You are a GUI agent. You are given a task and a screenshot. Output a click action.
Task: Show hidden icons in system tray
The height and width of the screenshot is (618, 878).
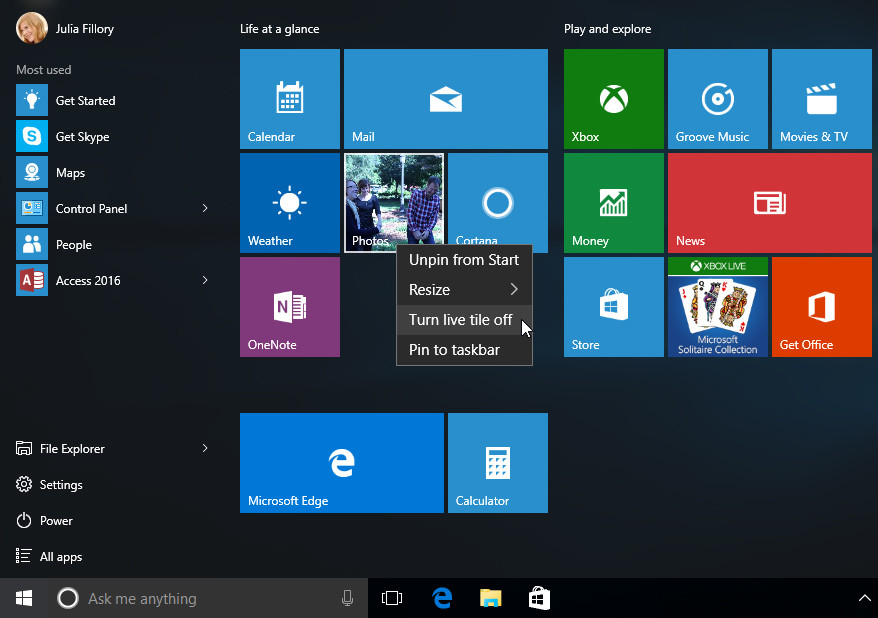865,598
